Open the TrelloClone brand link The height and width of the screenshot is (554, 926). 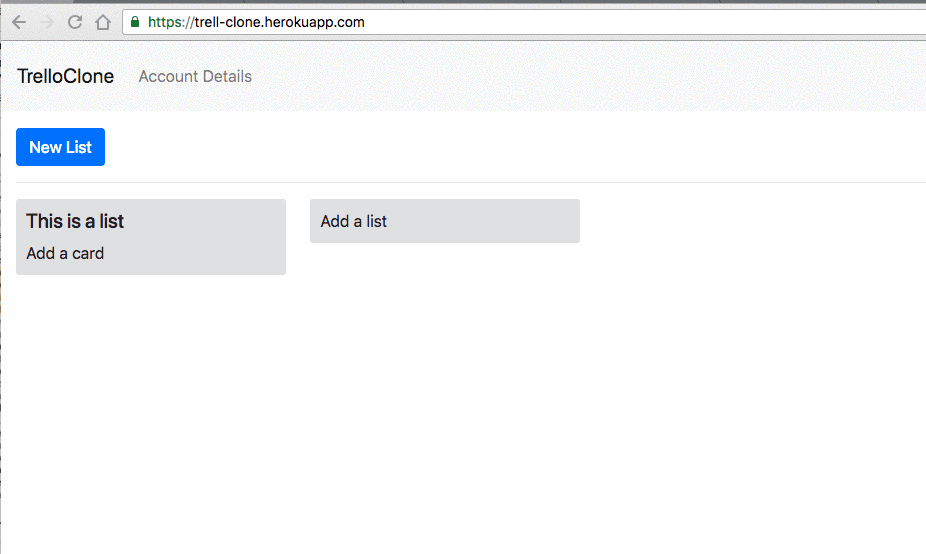(x=66, y=76)
